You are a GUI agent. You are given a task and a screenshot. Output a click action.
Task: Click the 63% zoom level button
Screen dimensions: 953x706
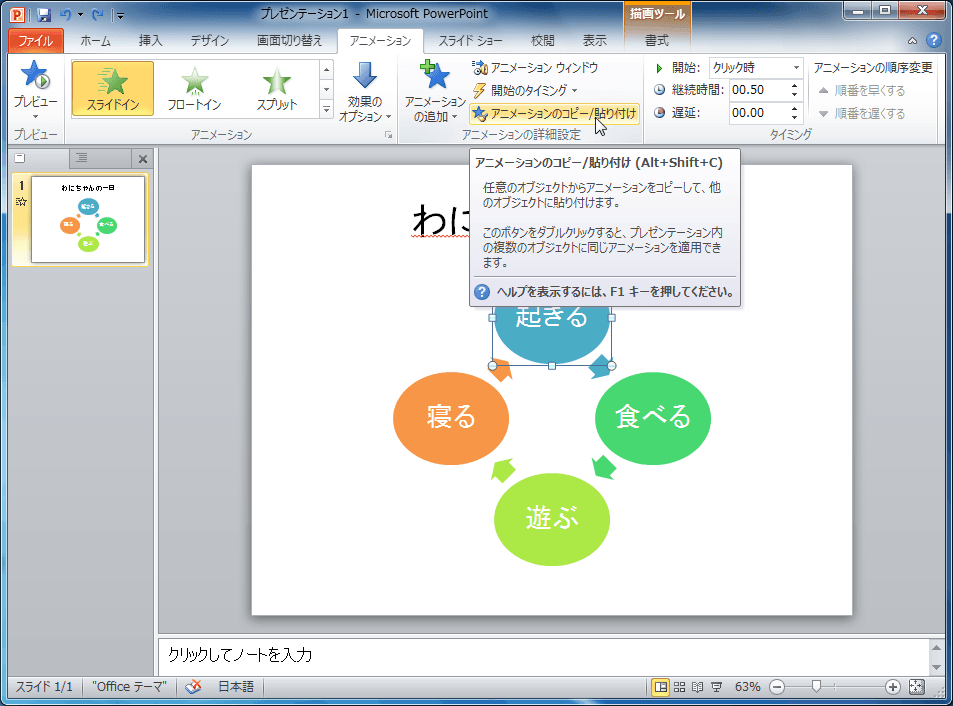pos(748,687)
